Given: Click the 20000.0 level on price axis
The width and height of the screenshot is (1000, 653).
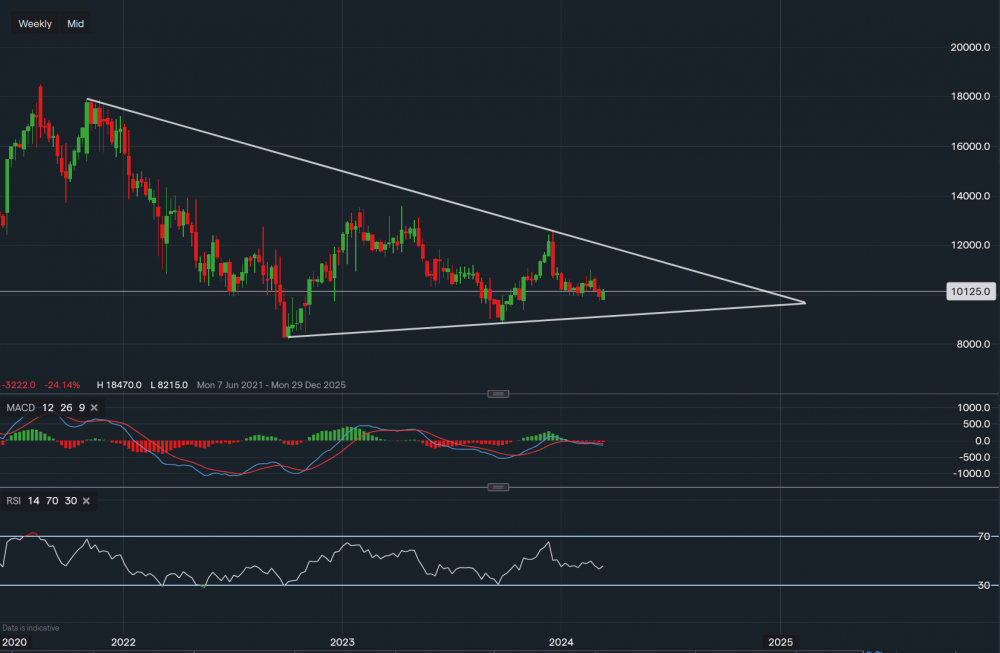Looking at the screenshot, I should tap(970, 47).
